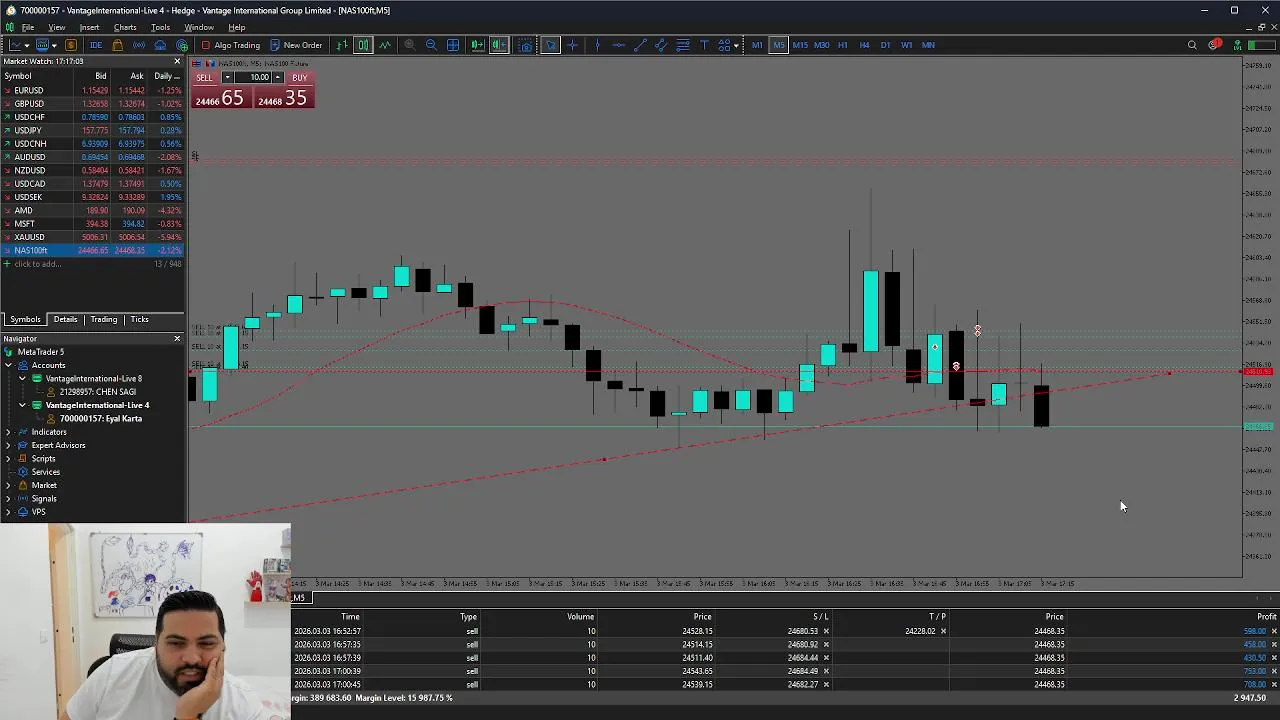Select M15 timeframe
The height and width of the screenshot is (720, 1280).
pos(800,45)
